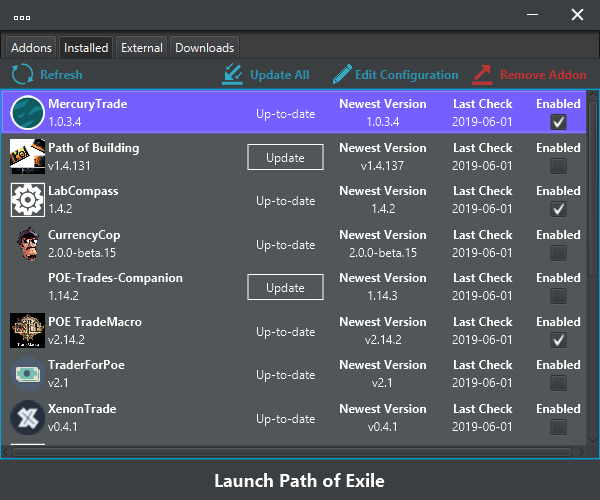The image size is (600, 500).
Task: Click installed version 2.0.0-beta.15 of CurrencyCop
Action: coord(82,253)
